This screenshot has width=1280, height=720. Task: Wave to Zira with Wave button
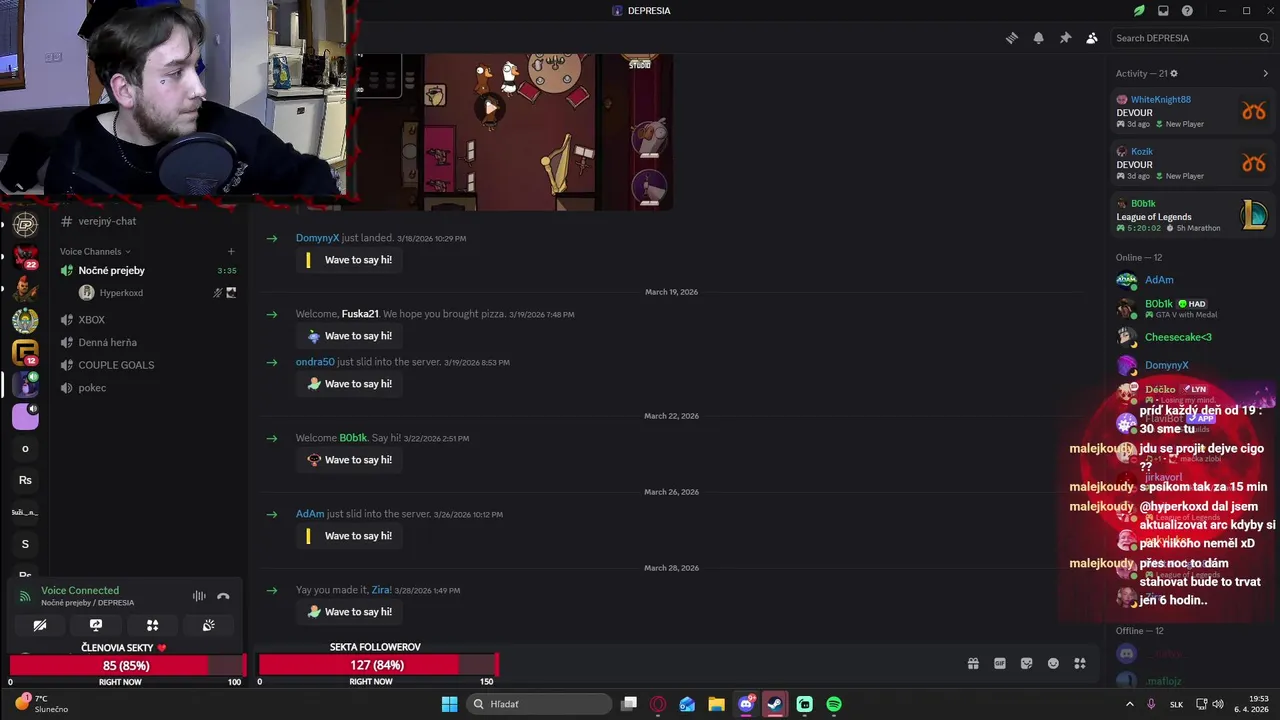coord(349,612)
